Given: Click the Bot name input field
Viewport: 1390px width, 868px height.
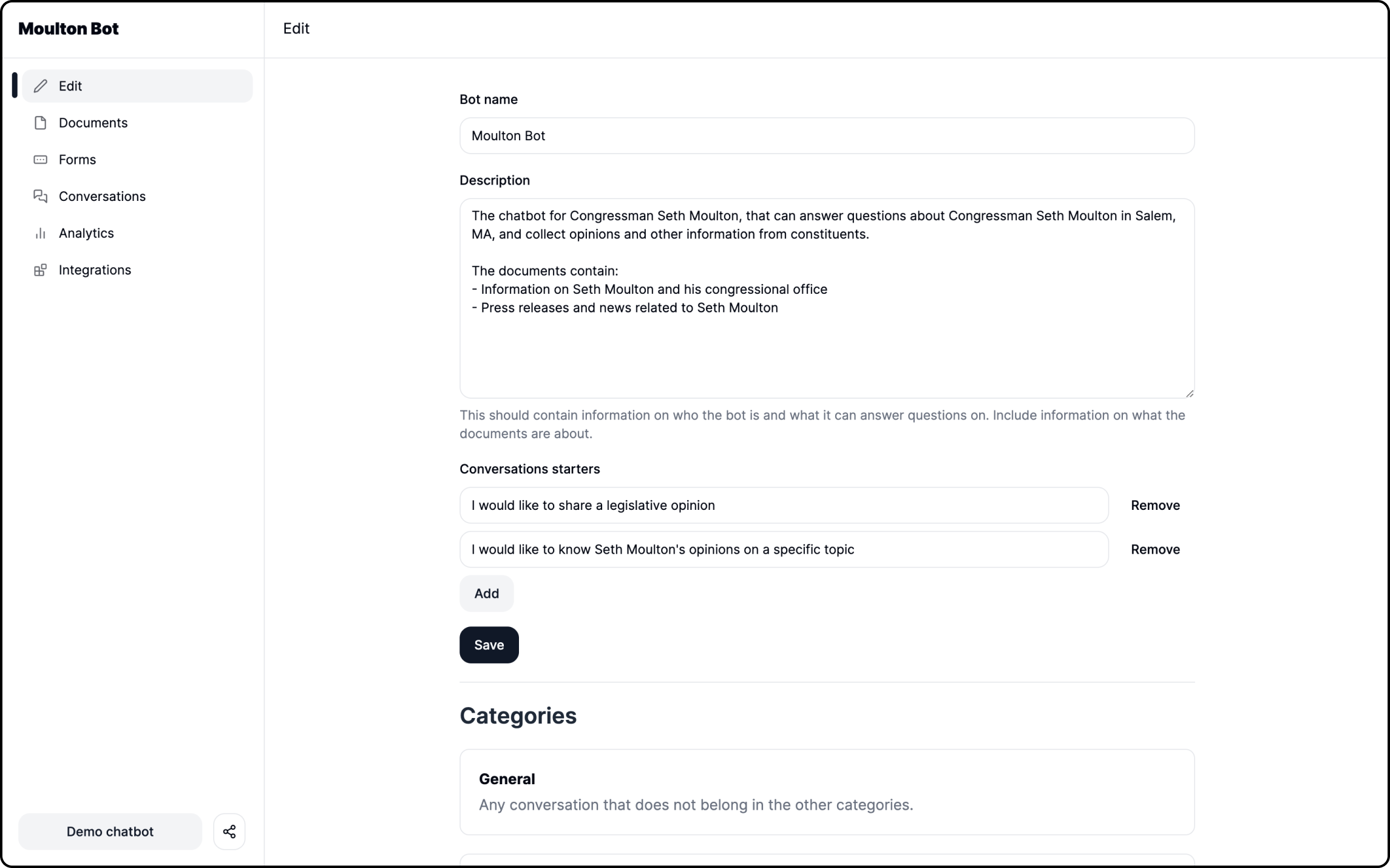Looking at the screenshot, I should pyautogui.click(x=827, y=135).
